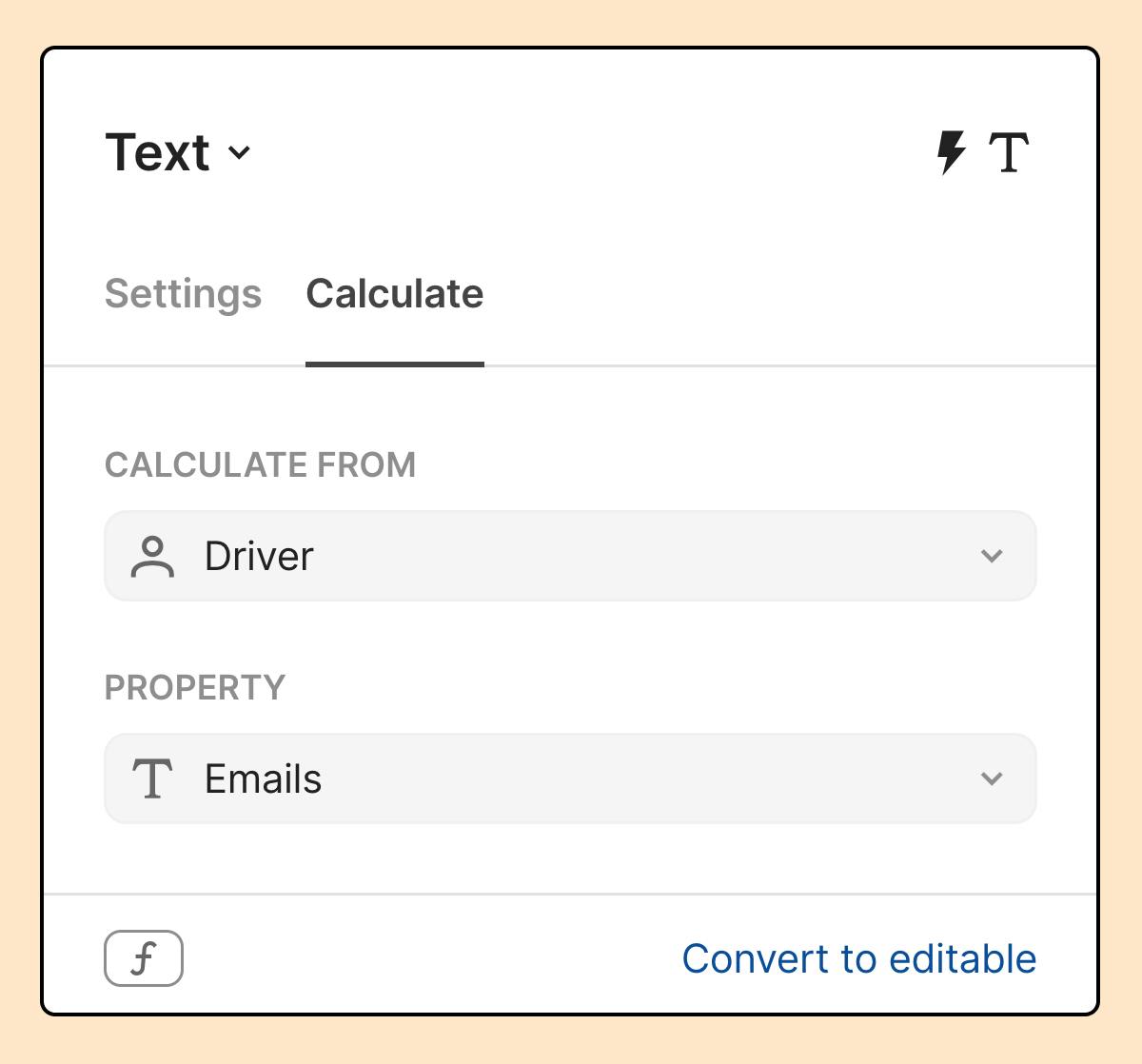Click the lightning bolt computed icon

[x=951, y=152]
